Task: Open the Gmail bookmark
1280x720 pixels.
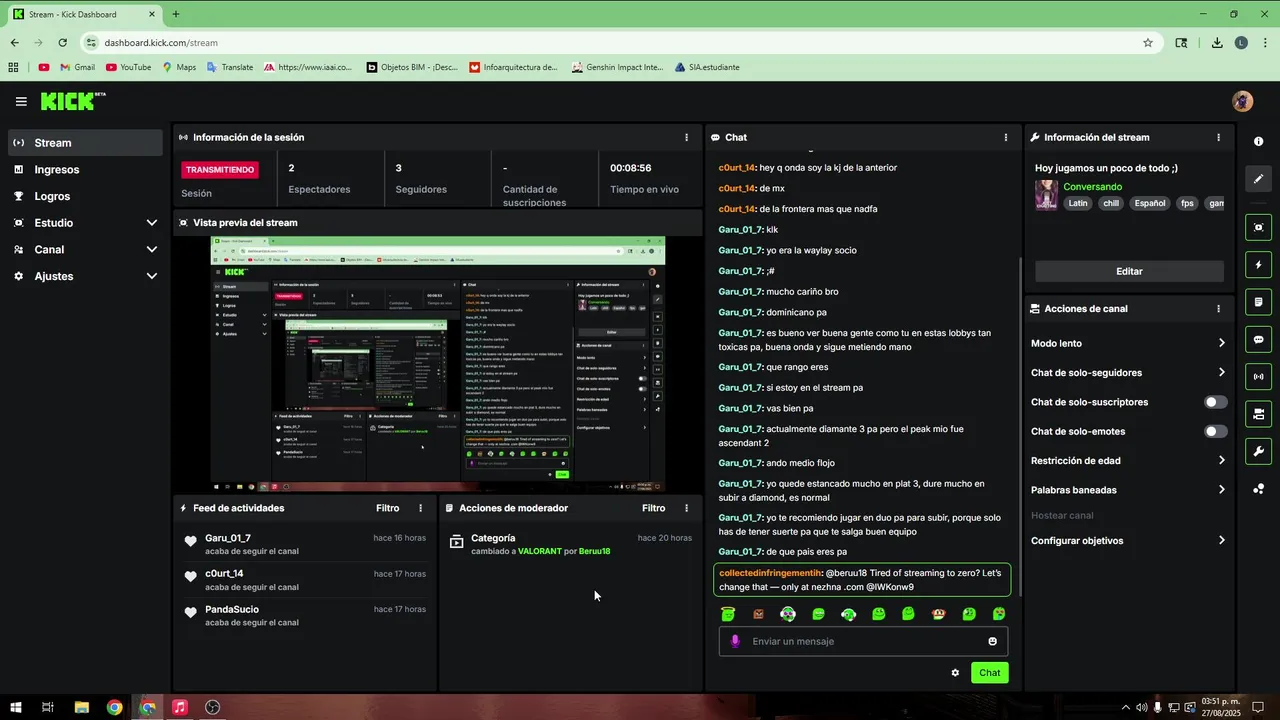Action: tap(77, 67)
